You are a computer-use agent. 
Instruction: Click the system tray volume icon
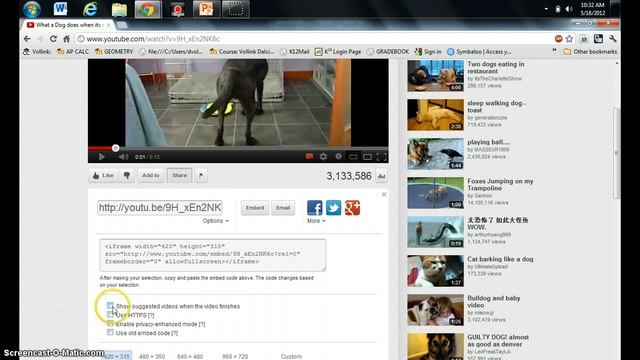569,9
